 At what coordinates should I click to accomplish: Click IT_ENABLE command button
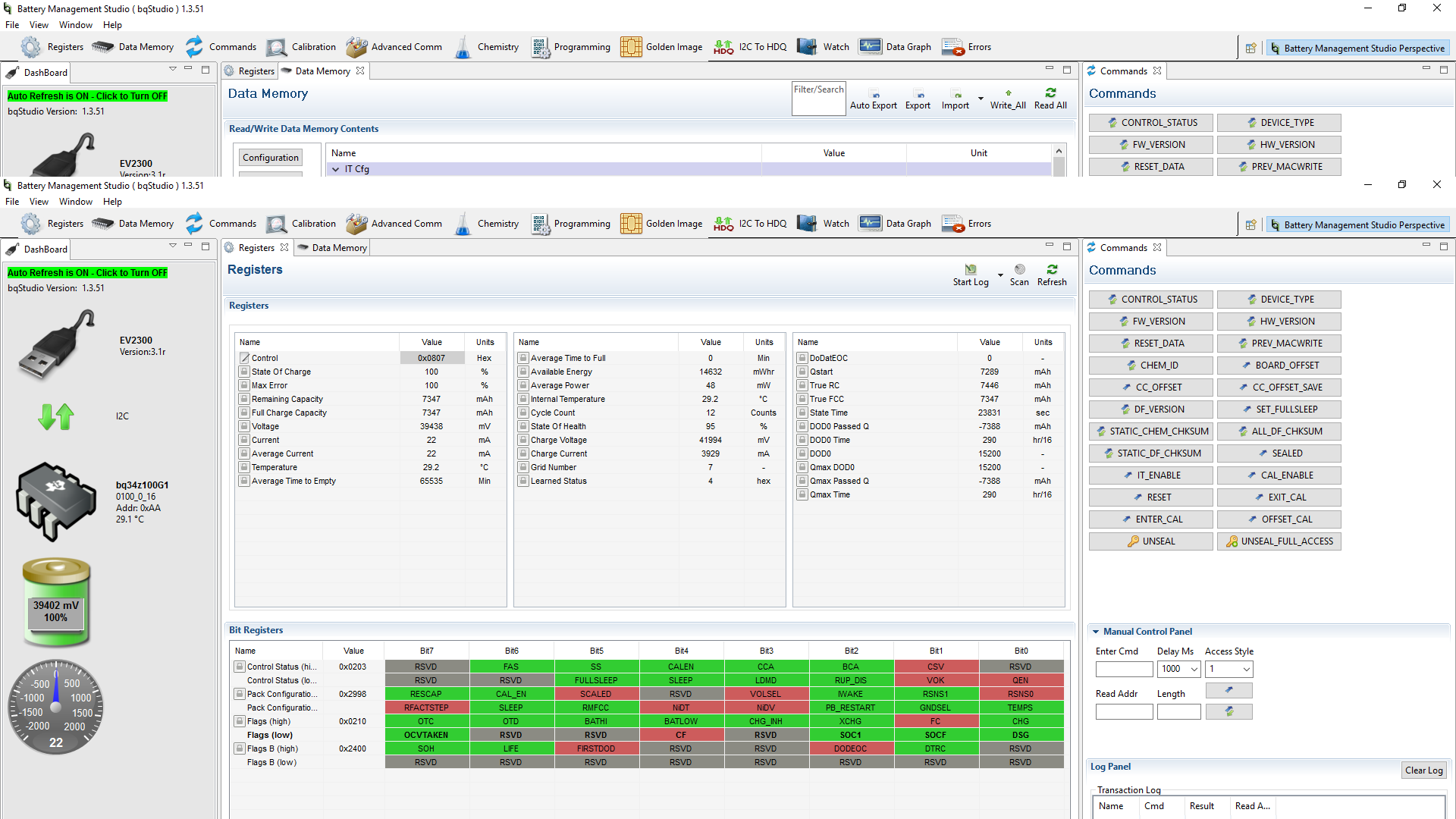click(1151, 475)
